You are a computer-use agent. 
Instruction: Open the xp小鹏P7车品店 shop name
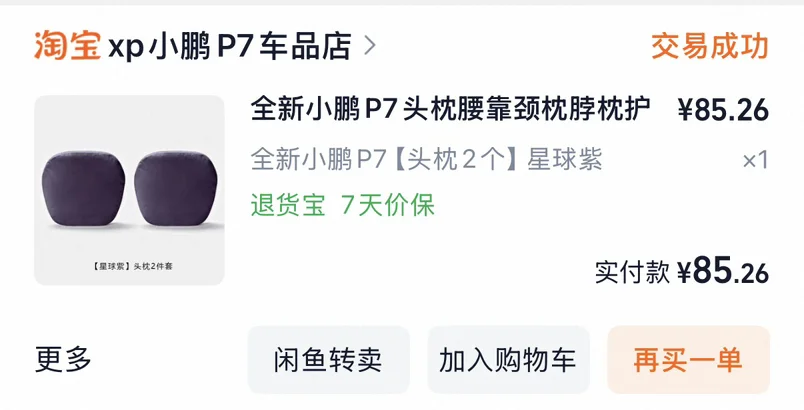click(230, 47)
